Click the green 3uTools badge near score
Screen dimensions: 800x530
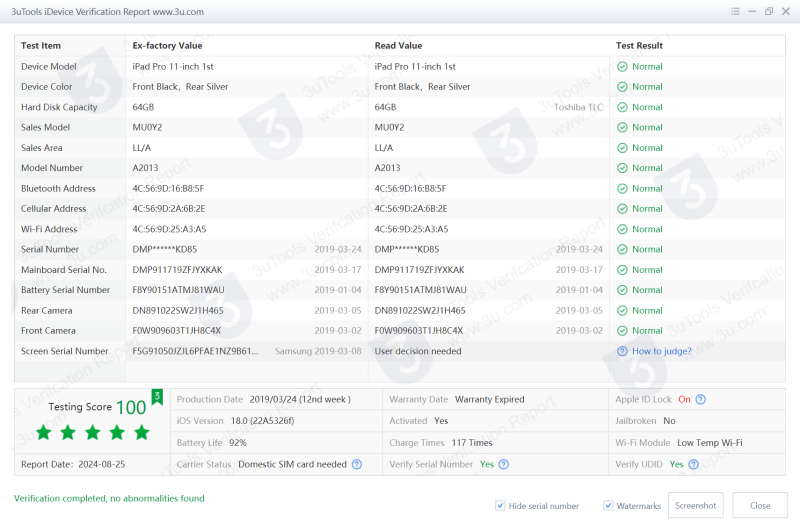point(157,396)
